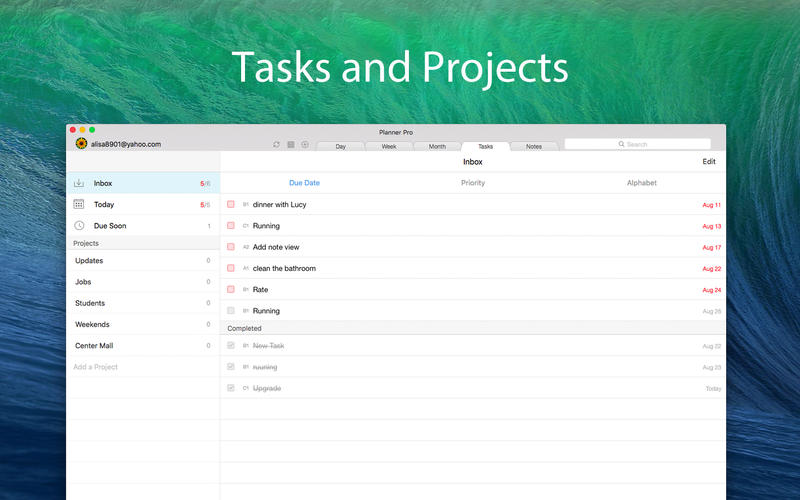The width and height of the screenshot is (800, 500).
Task: Click the sunflower account avatar
Action: 81,144
